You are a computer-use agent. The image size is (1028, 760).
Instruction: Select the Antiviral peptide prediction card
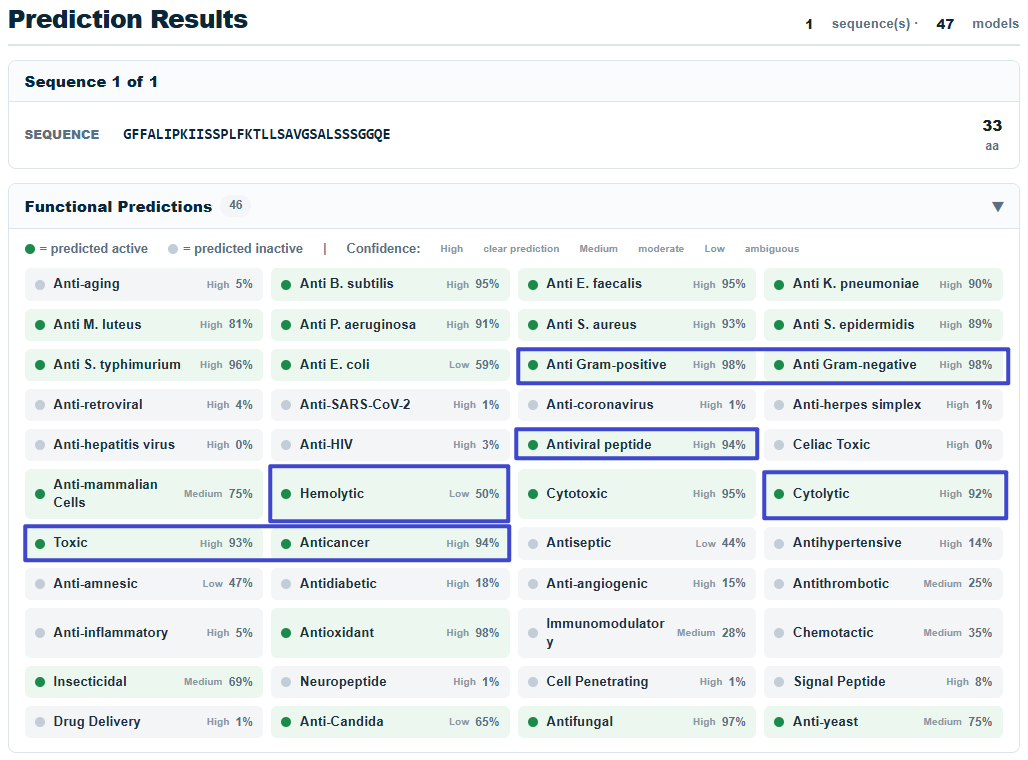637,445
